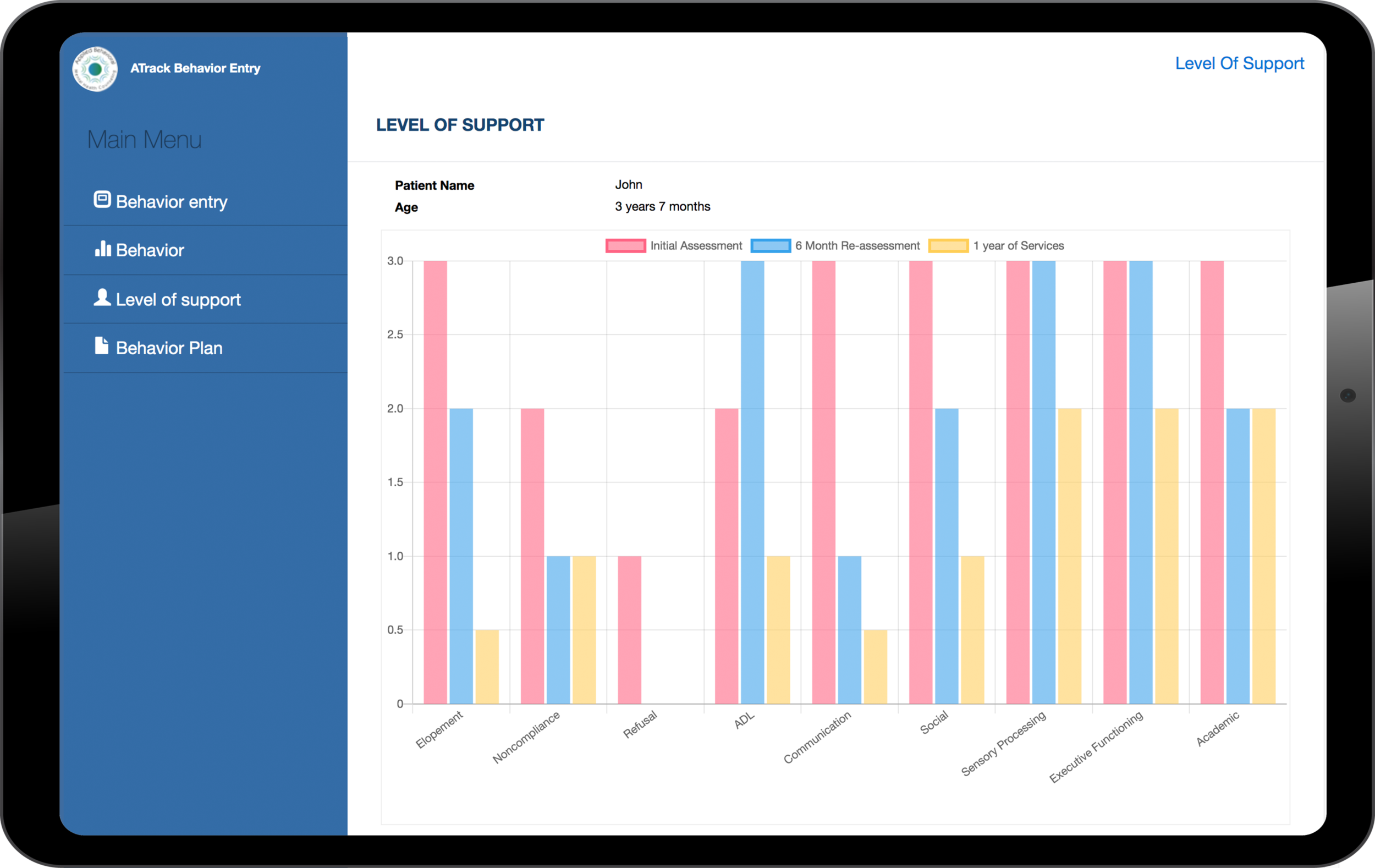Hide the 6 Month Re-assessment legend label
1375x868 pixels.
tap(857, 245)
